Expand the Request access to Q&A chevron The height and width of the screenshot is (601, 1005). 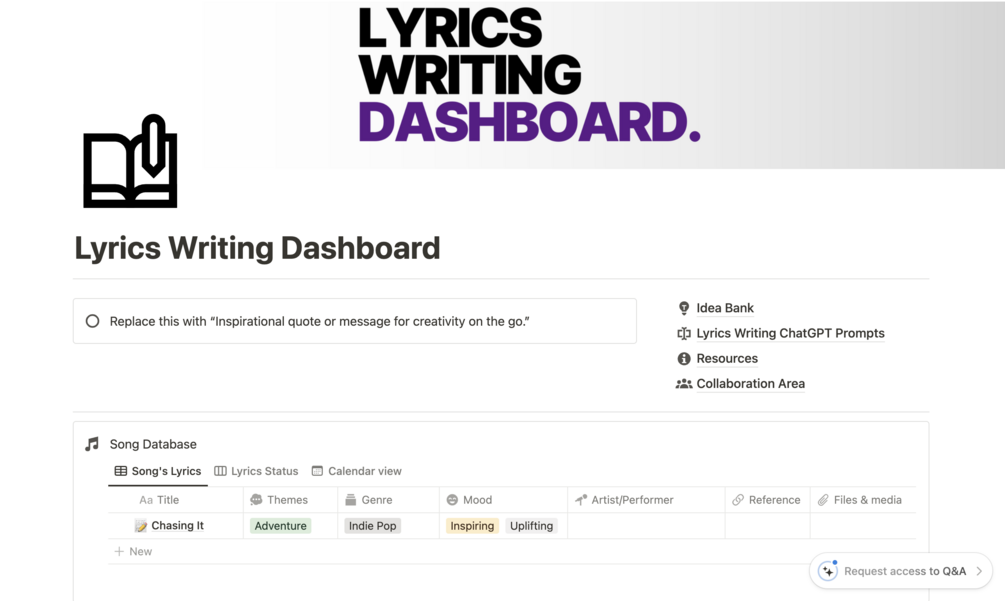point(979,571)
